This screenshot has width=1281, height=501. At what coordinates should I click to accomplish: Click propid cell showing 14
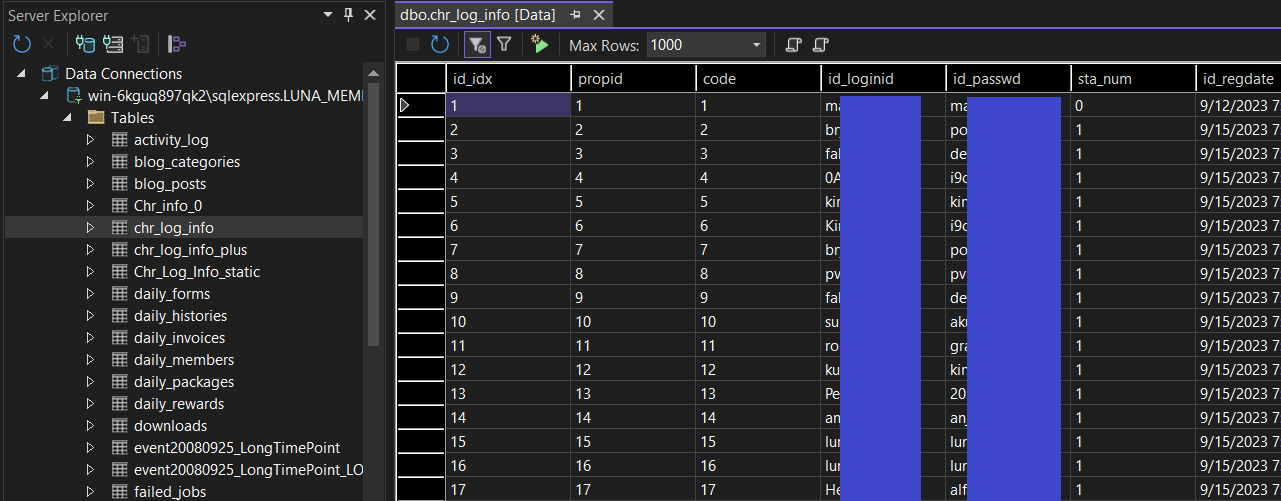coord(634,417)
